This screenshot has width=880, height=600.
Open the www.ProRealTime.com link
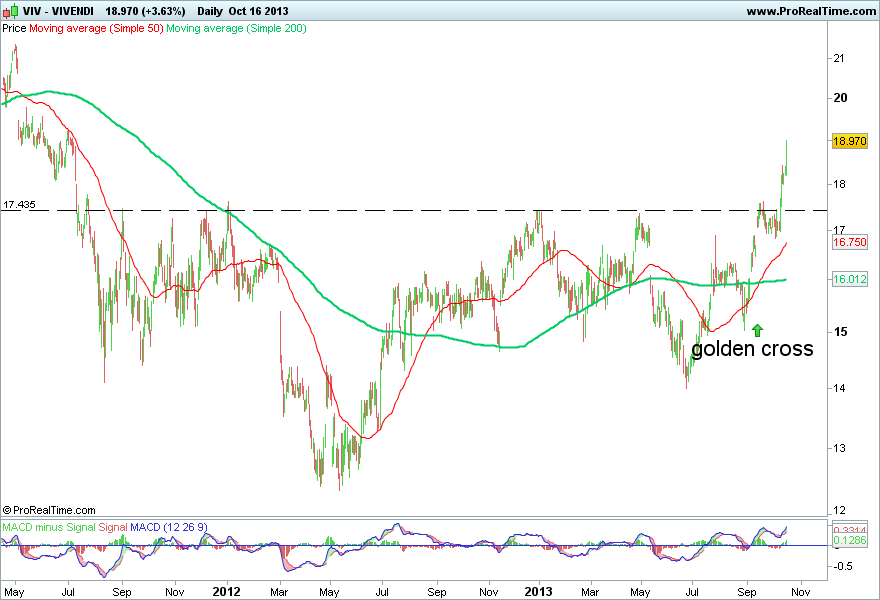click(811, 11)
